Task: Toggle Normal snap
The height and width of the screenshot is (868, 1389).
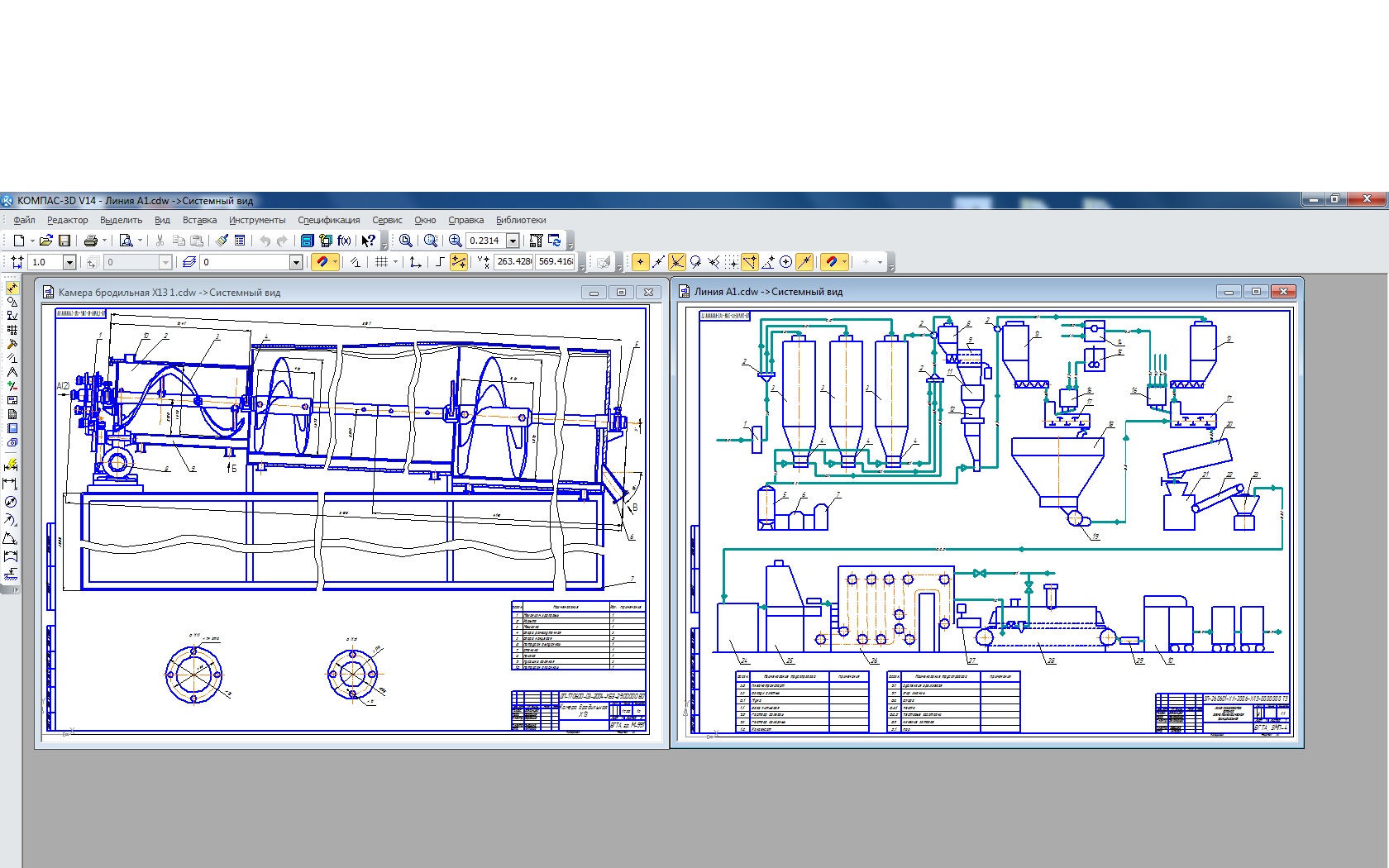Action: (714, 262)
